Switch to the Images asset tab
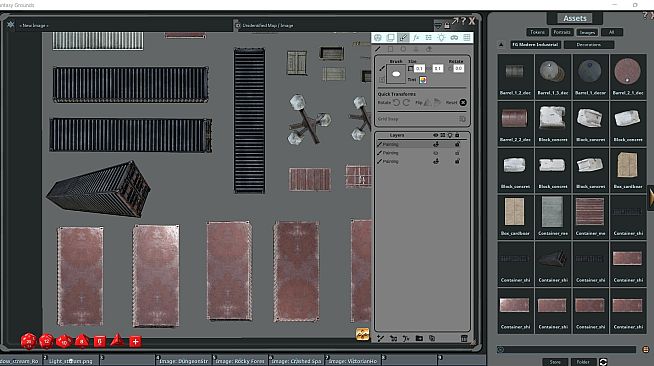654x366 pixels. pos(587,32)
